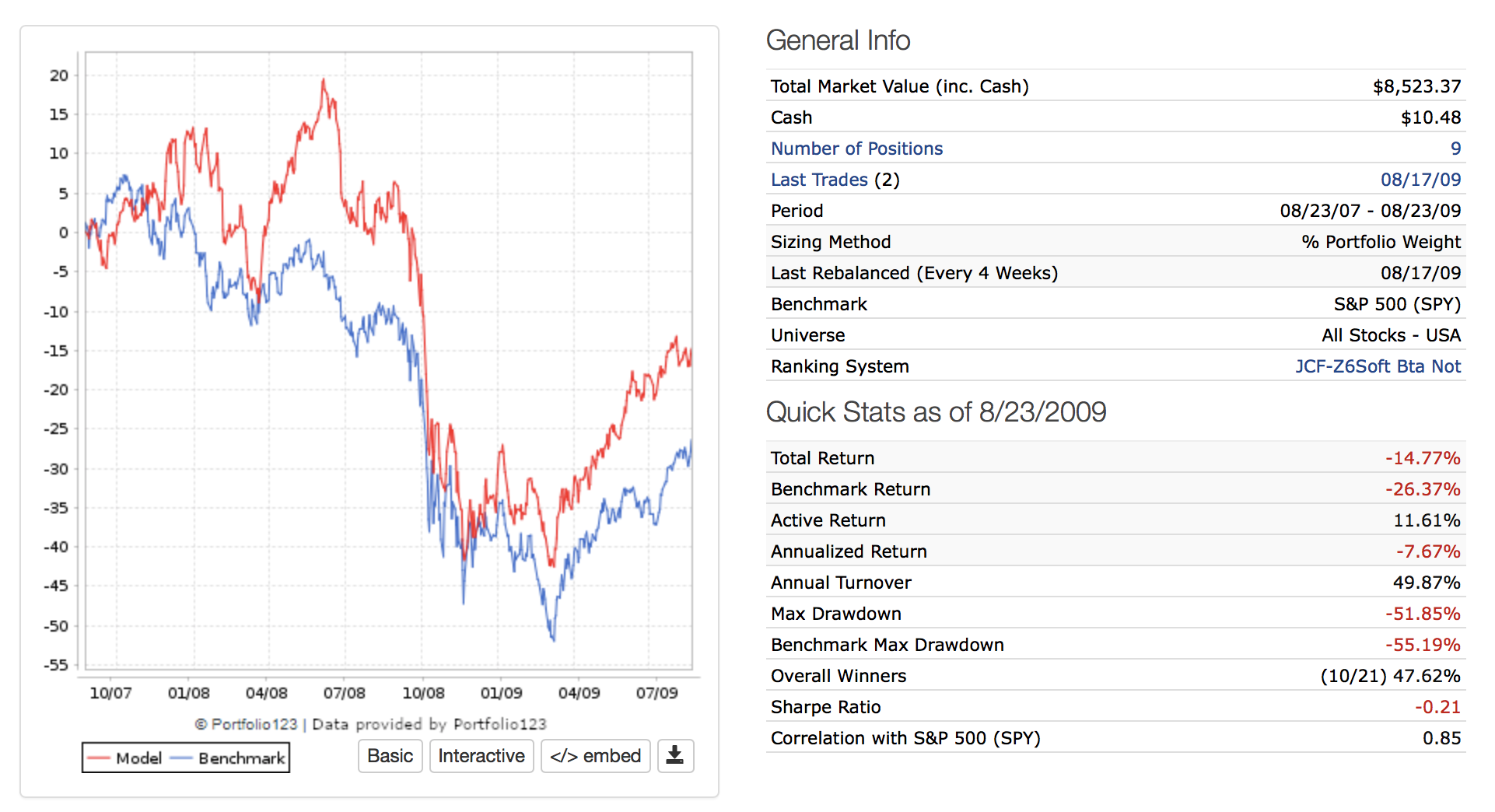The width and height of the screenshot is (1495, 812).
Task: Switch chart to Basic view
Action: 390,756
